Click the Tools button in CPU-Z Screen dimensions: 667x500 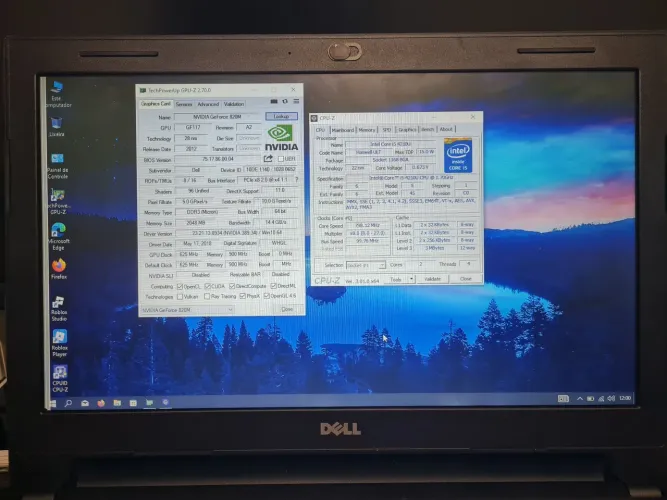396,279
